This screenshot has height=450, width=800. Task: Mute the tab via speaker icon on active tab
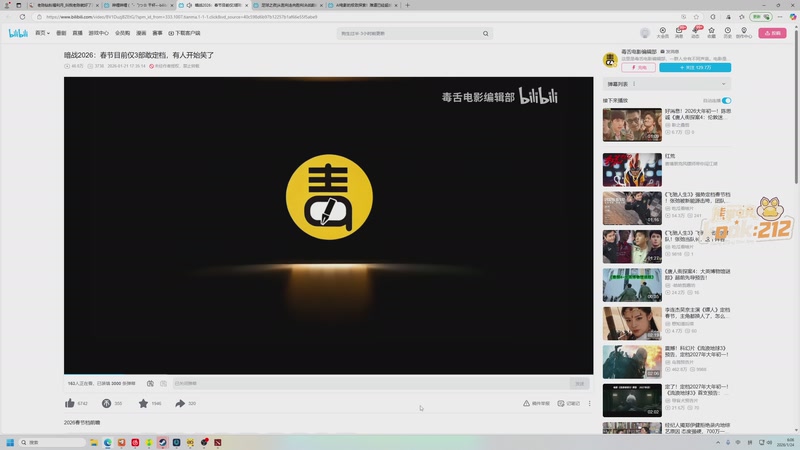click(x=189, y=5)
